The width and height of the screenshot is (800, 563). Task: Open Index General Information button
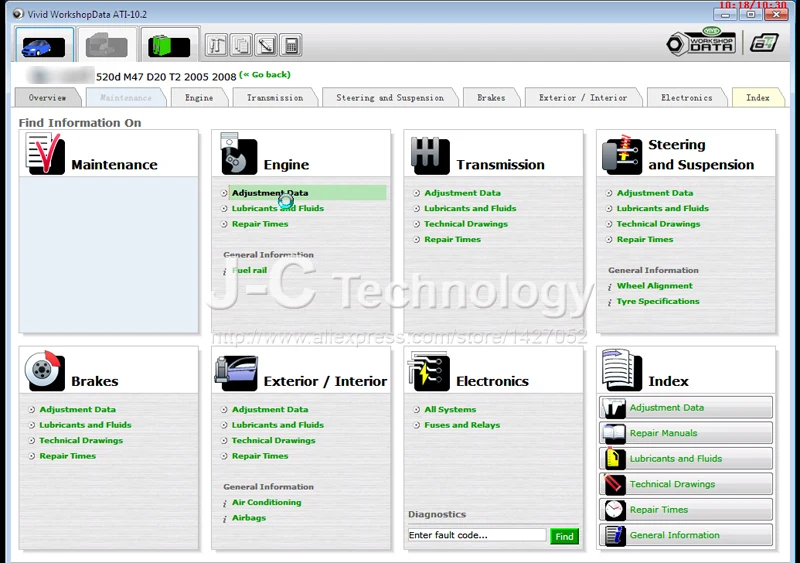(x=686, y=535)
